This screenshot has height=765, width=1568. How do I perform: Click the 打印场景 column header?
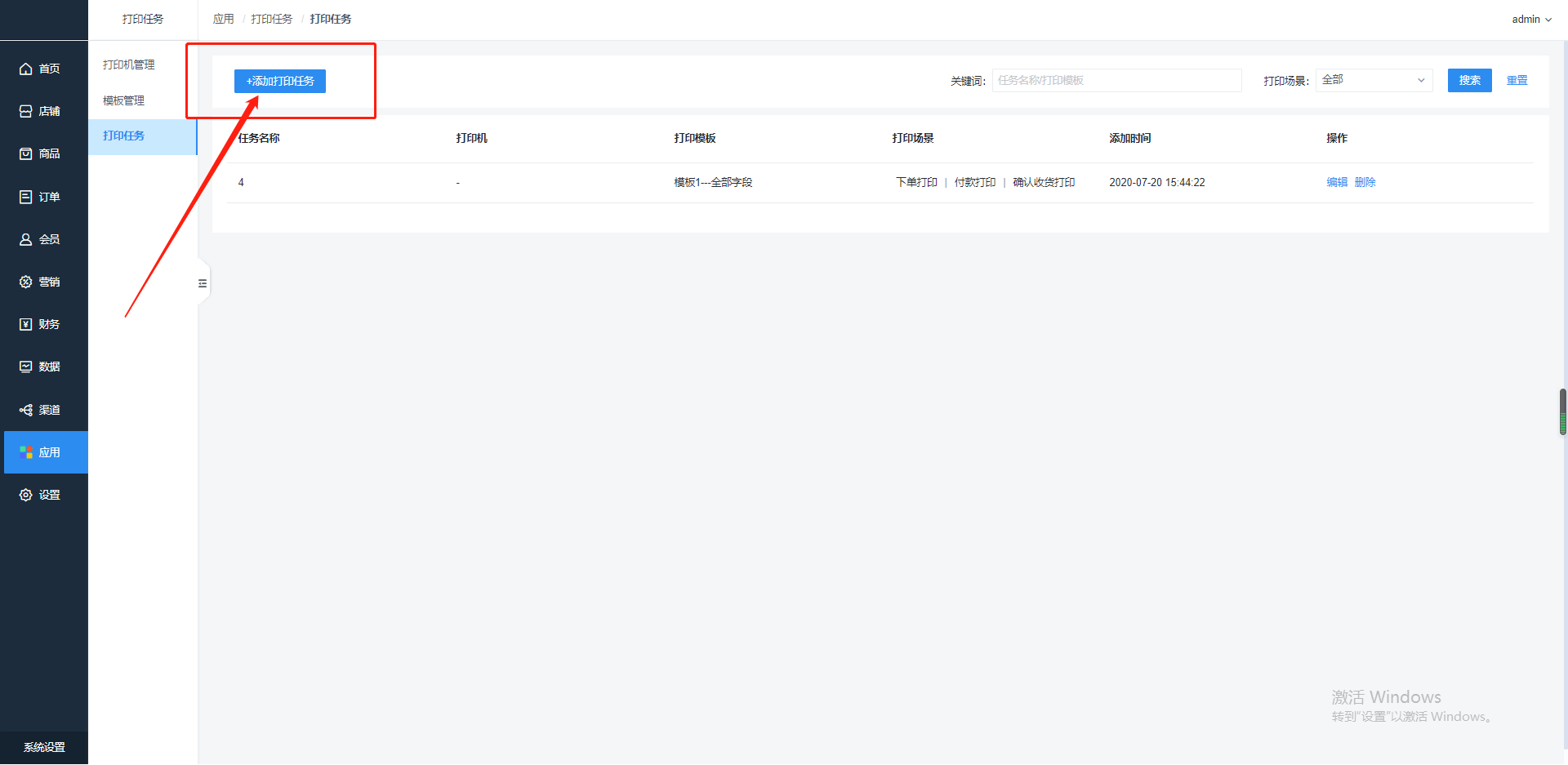pyautogui.click(x=913, y=138)
